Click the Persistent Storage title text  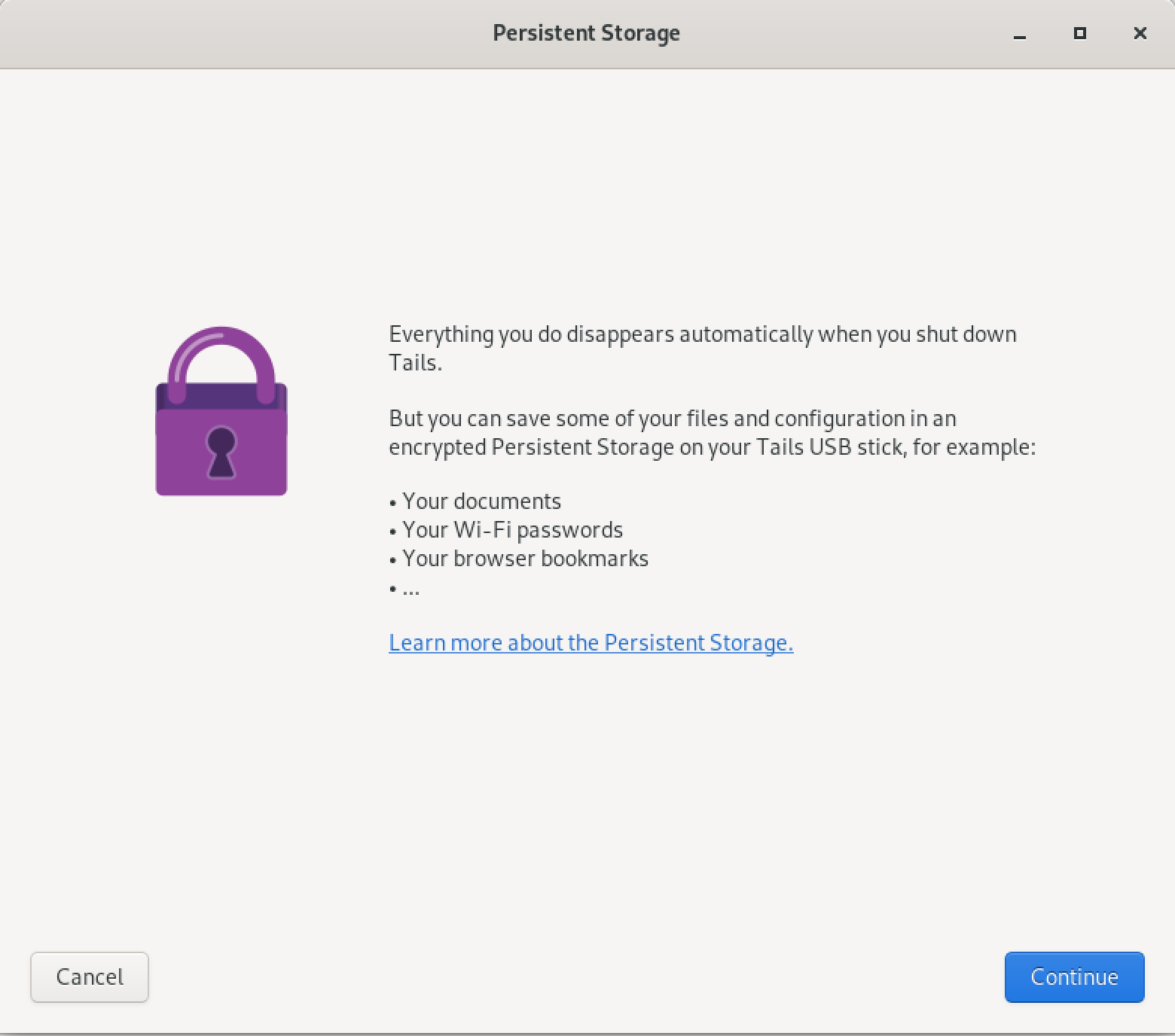tap(587, 33)
